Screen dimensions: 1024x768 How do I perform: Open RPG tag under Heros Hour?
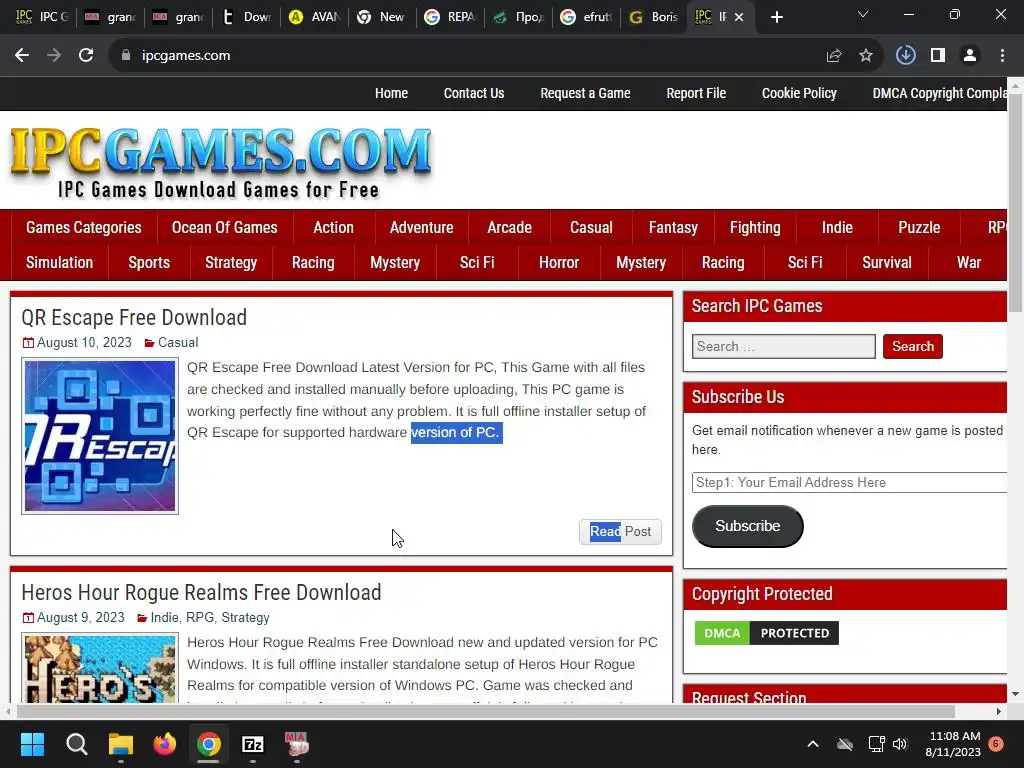tap(200, 617)
